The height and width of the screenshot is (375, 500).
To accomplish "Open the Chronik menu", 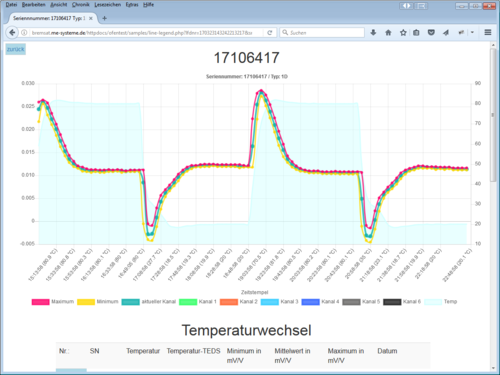I will pos(81,5).
